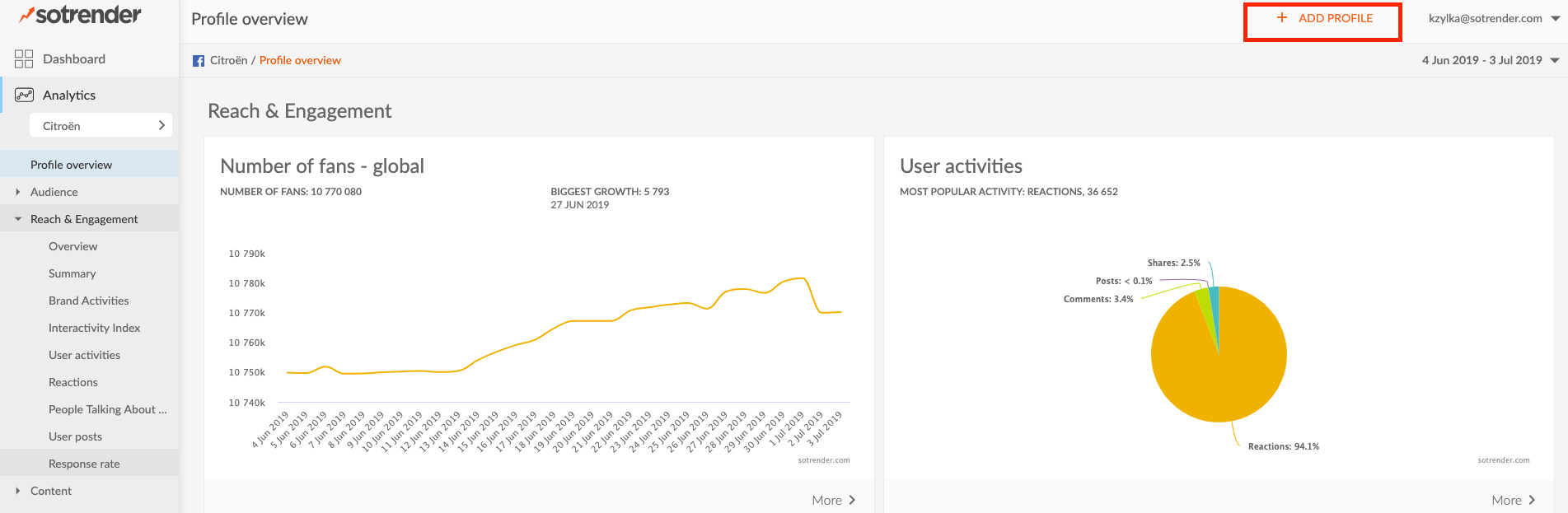Click the plus icon in Add Profile
The height and width of the screenshot is (513, 1568).
point(1281,17)
